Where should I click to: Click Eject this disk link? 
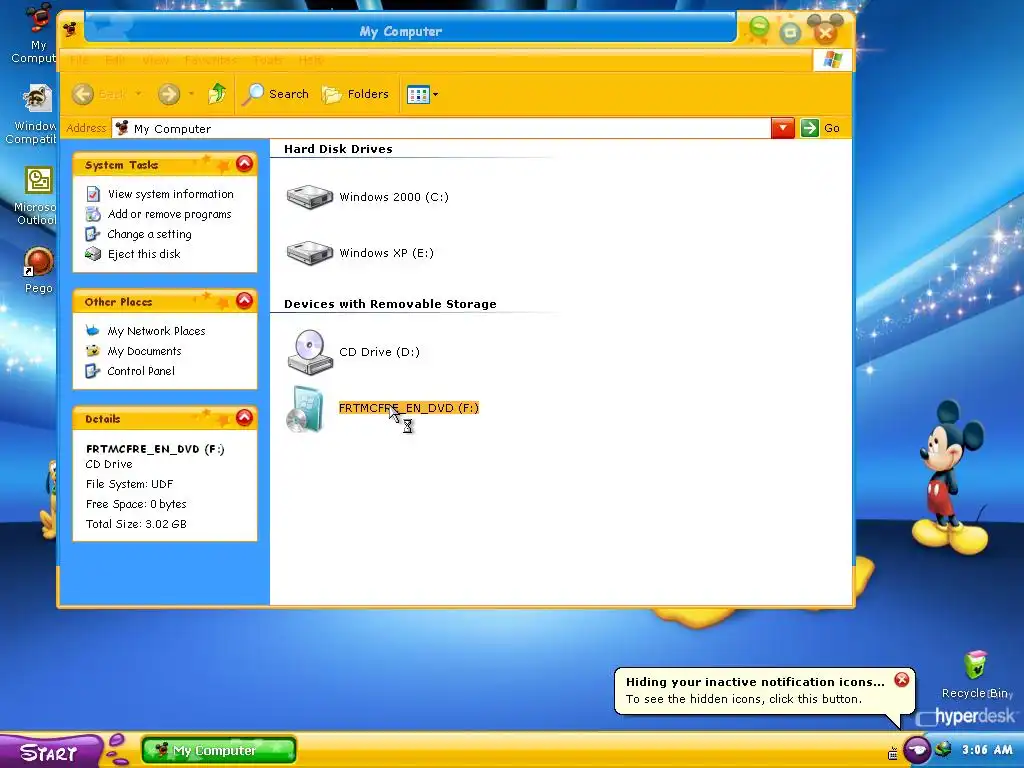144,254
